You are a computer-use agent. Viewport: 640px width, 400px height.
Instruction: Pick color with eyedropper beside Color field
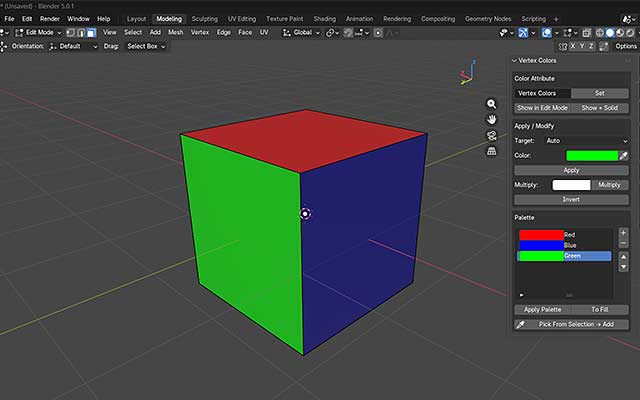623,156
